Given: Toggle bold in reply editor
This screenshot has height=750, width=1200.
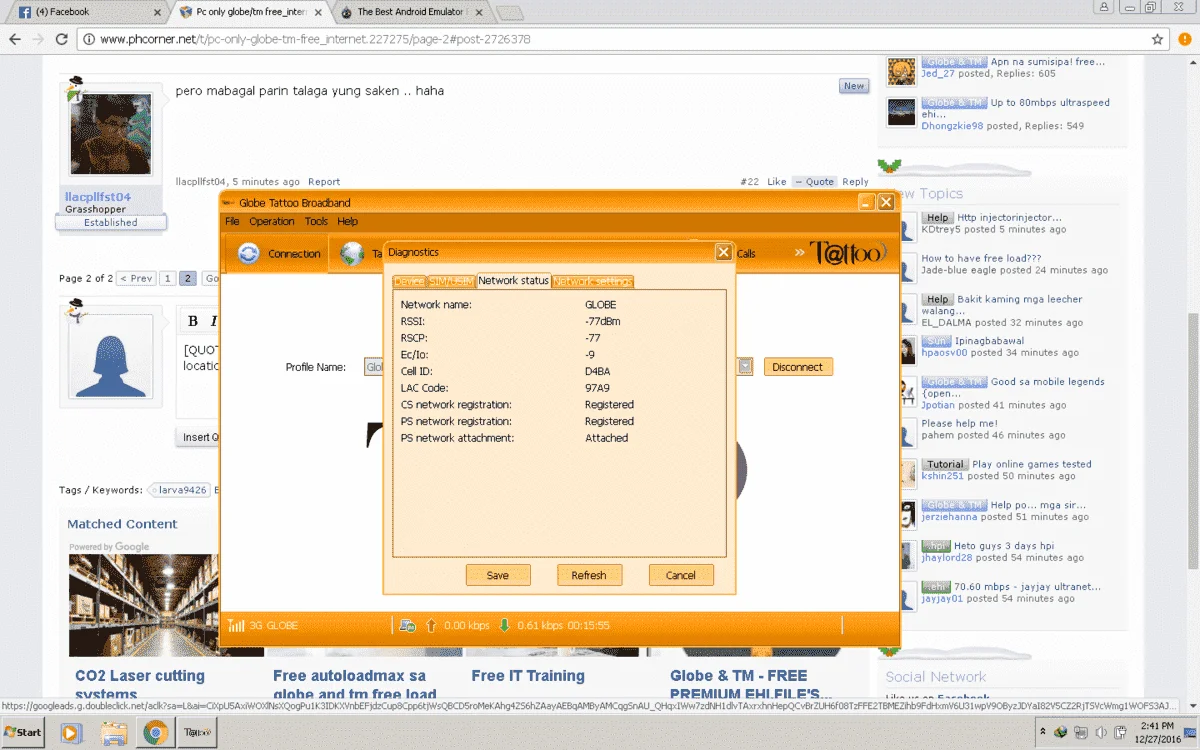Looking at the screenshot, I should [193, 321].
